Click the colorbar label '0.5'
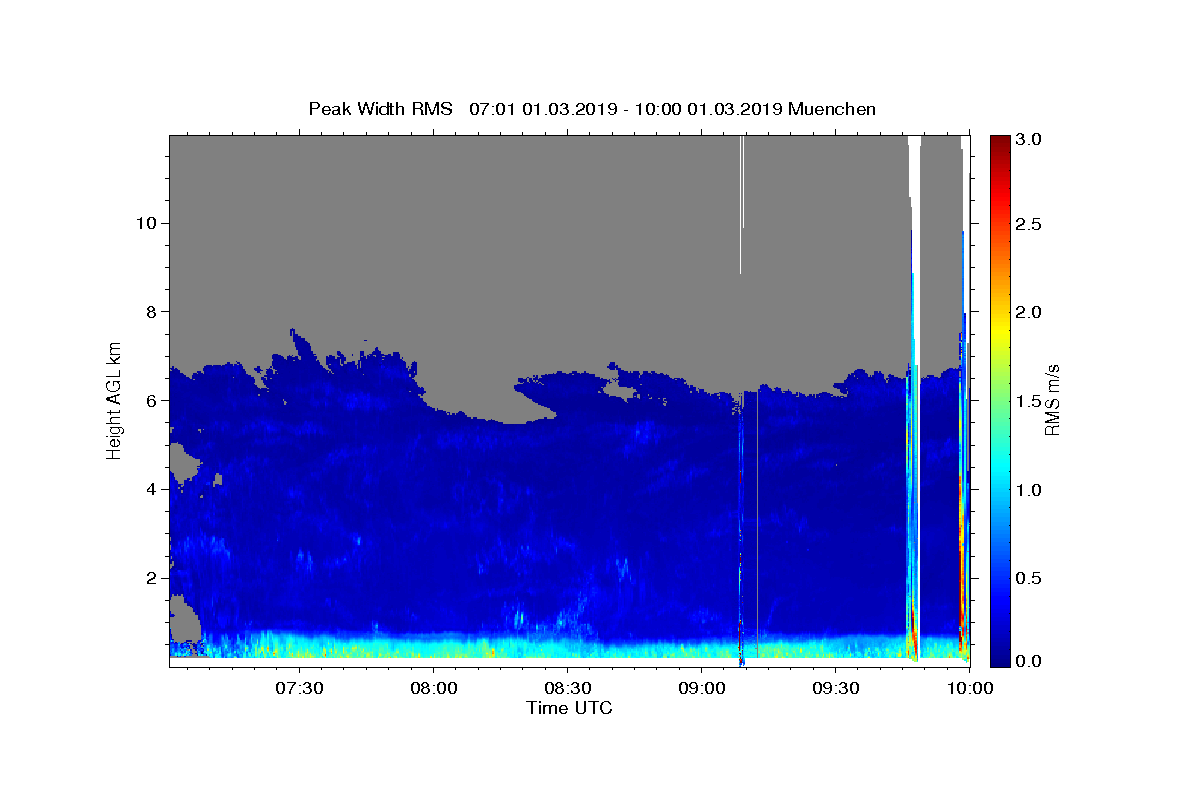Viewport: 1200px width, 800px height. [1029, 578]
